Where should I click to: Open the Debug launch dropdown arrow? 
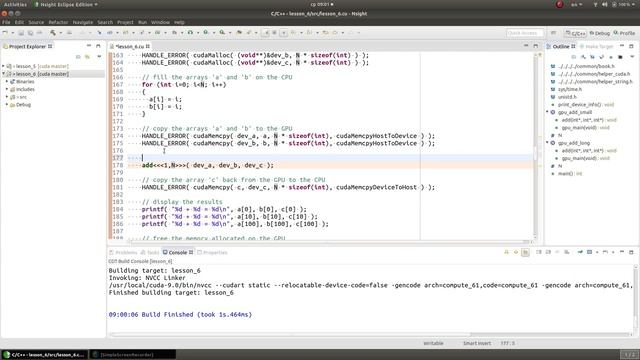coord(181,33)
